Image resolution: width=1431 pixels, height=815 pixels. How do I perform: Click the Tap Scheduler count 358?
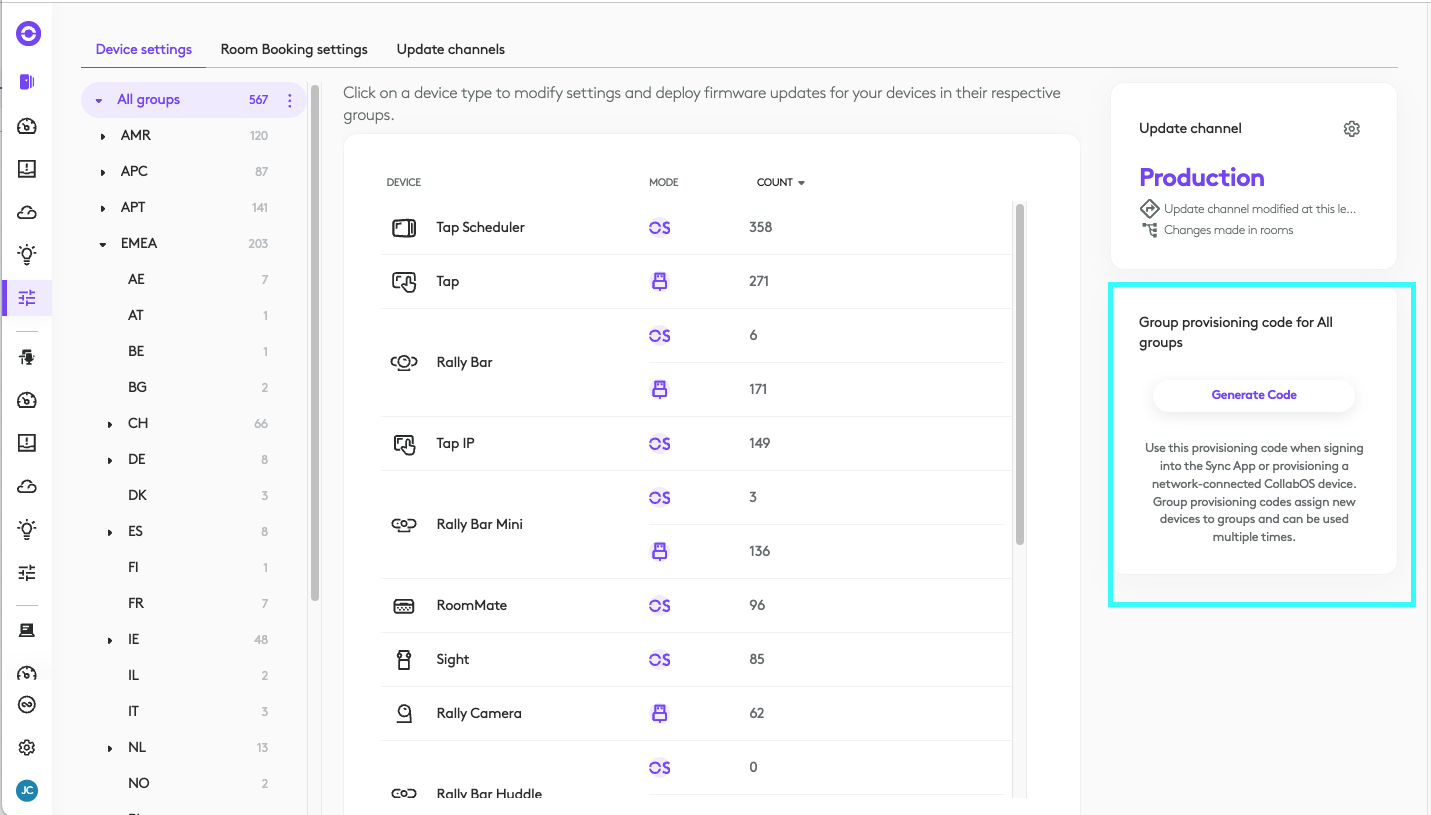click(761, 228)
